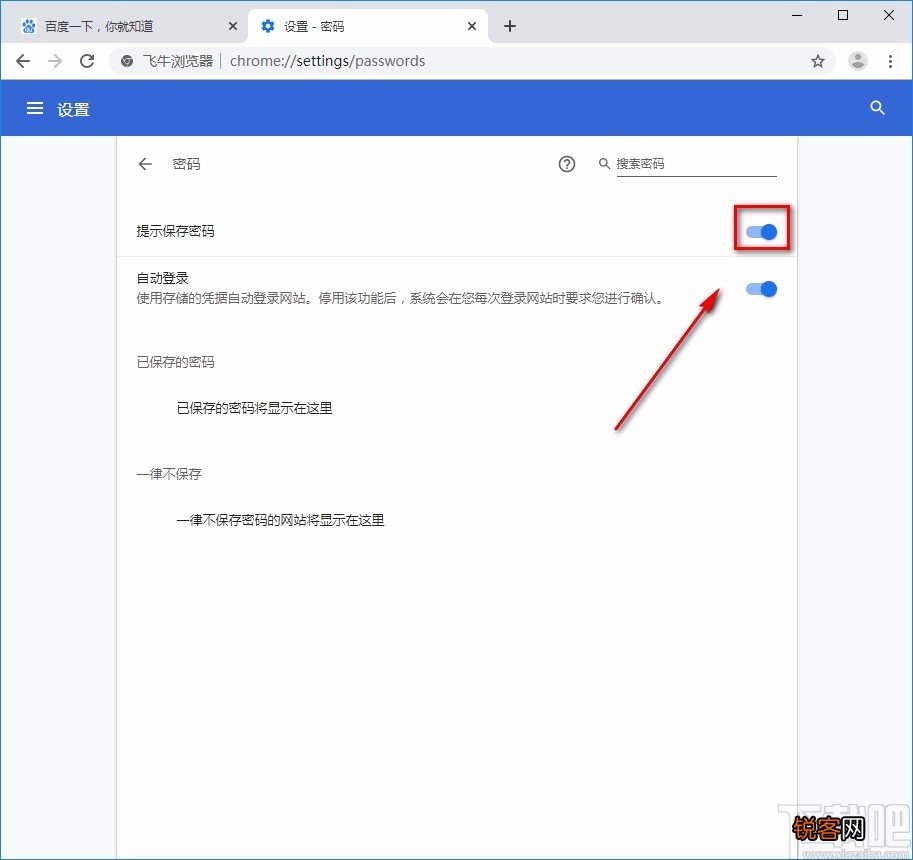Click the 搜索密码 search input field

click(x=690, y=164)
